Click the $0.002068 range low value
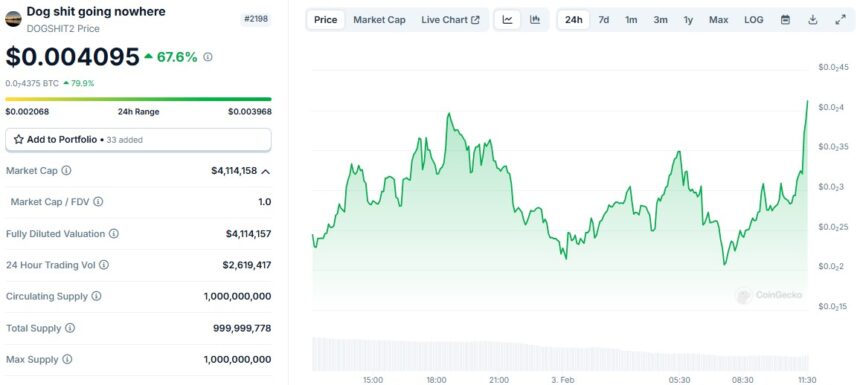 coord(27,112)
